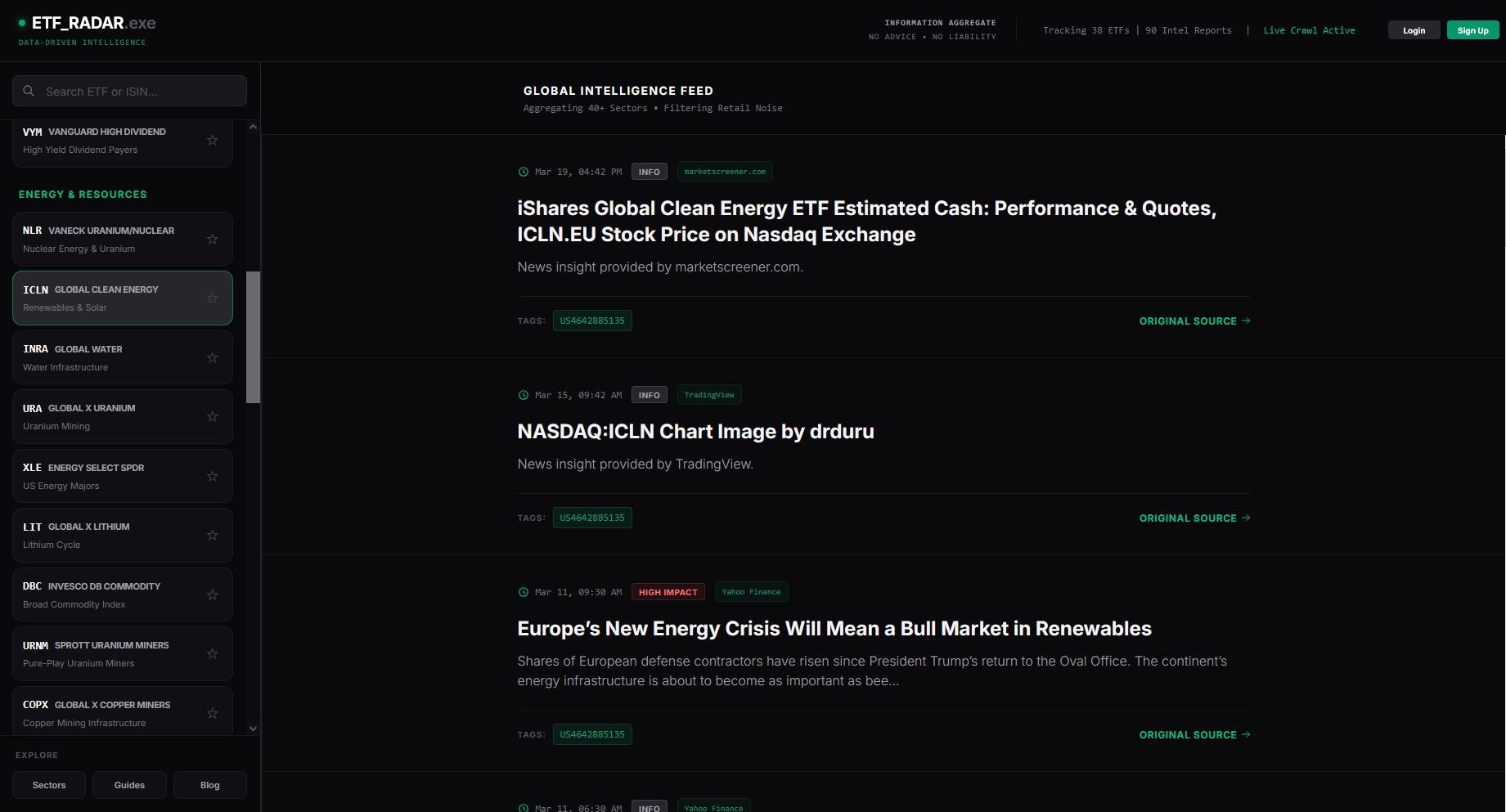Select the XLE Energy Select SPDR card
This screenshot has width=1506, height=812.
coord(123,476)
